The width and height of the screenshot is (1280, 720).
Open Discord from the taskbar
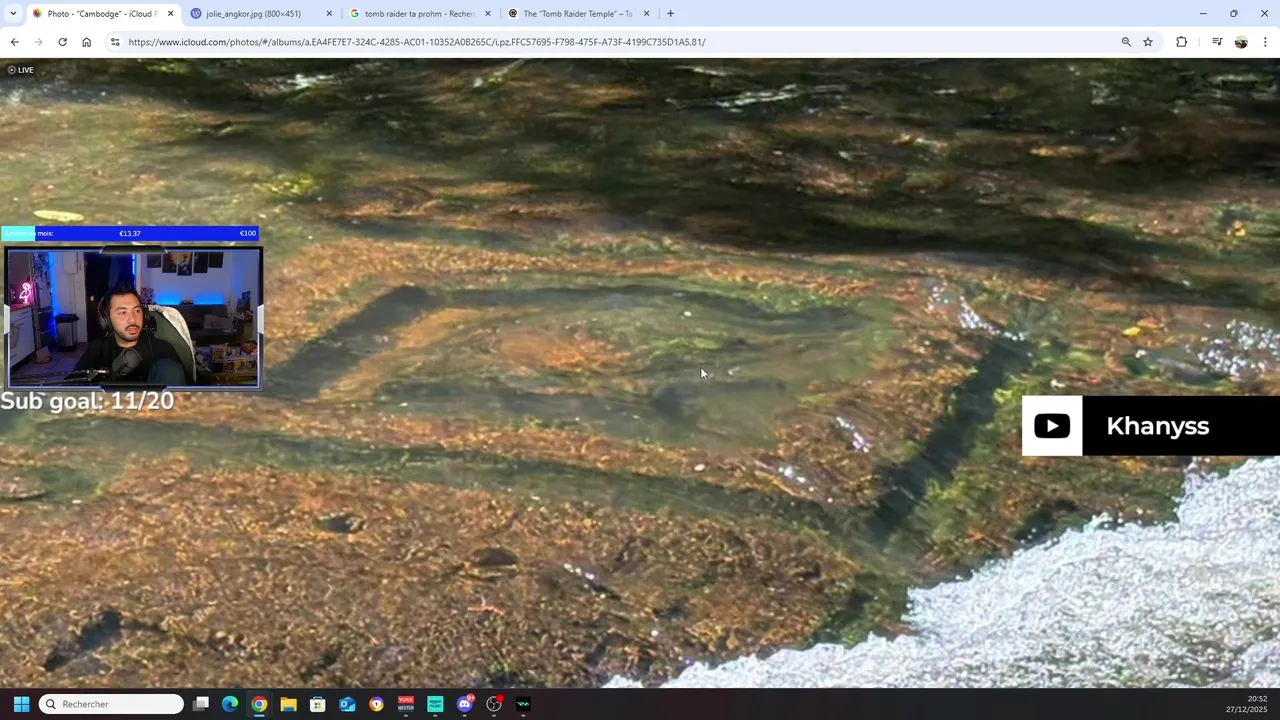click(x=464, y=704)
